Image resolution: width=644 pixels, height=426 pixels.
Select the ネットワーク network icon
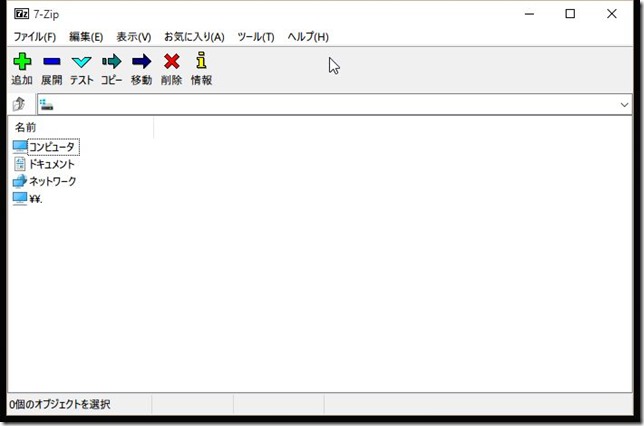pos(20,181)
